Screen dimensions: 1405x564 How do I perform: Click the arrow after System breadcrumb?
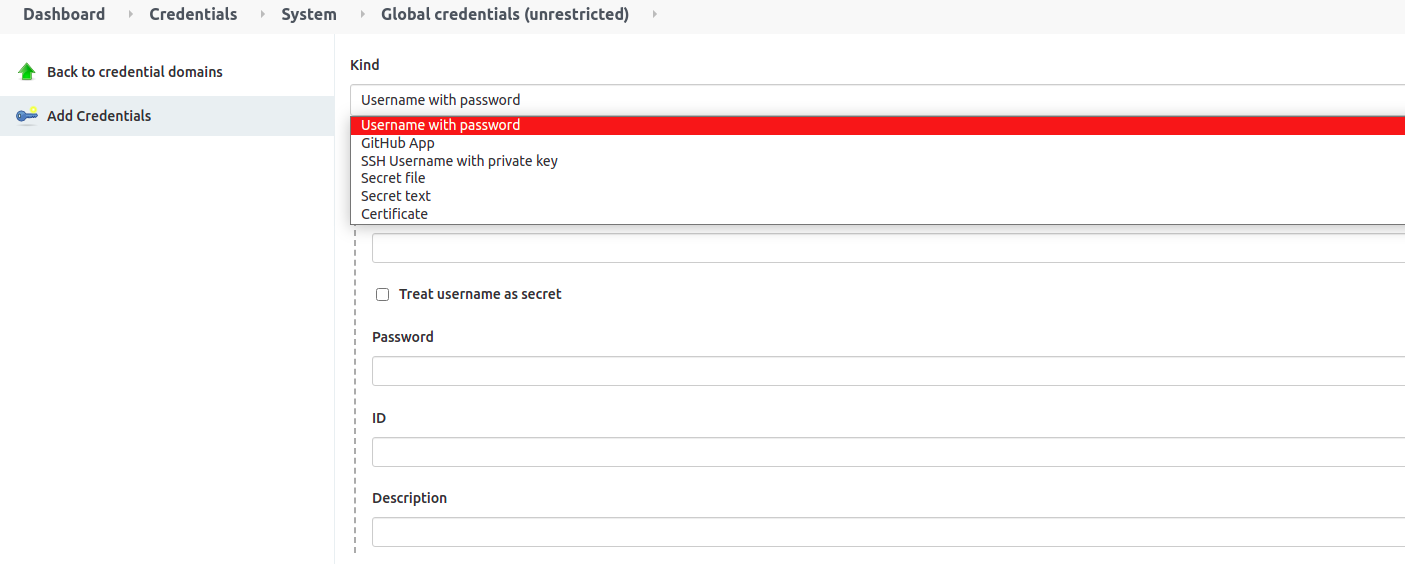(361, 15)
